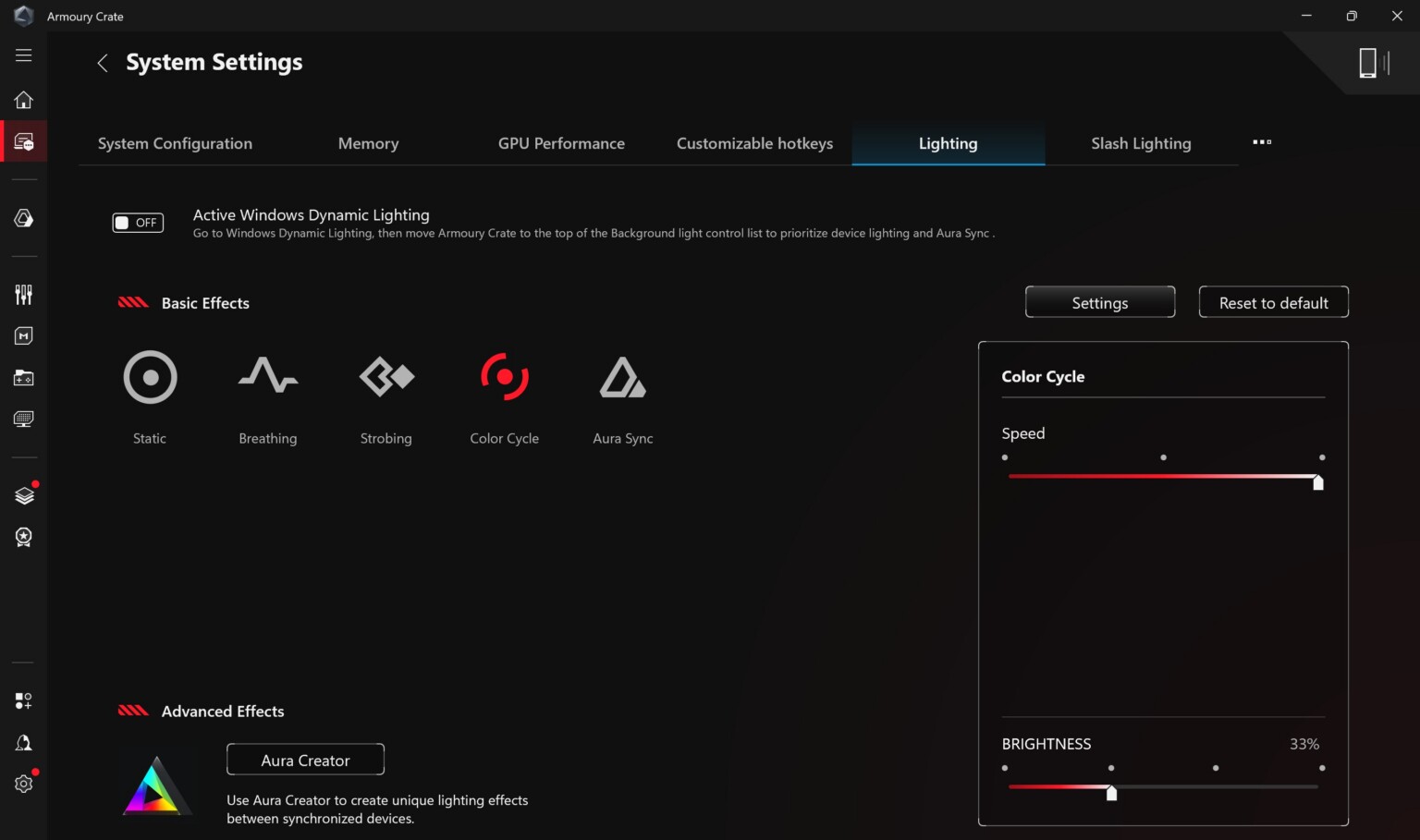Viewport: 1420px width, 840px height.
Task: Go to Home via the sidebar icon
Action: (24, 100)
